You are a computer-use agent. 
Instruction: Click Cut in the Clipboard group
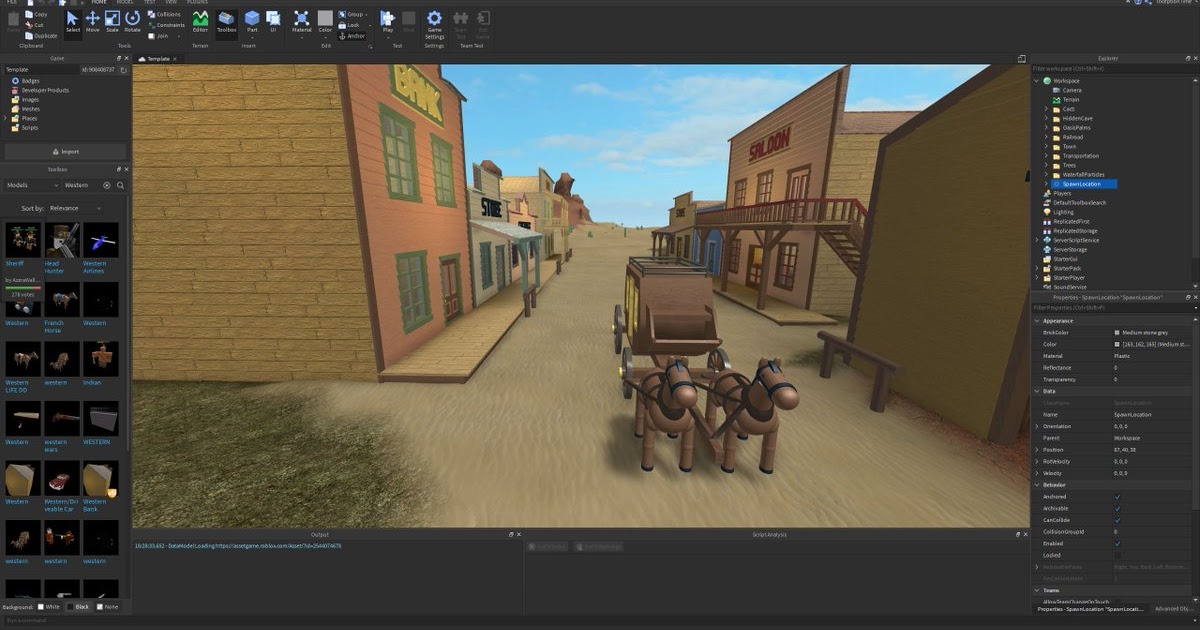pyautogui.click(x=34, y=24)
